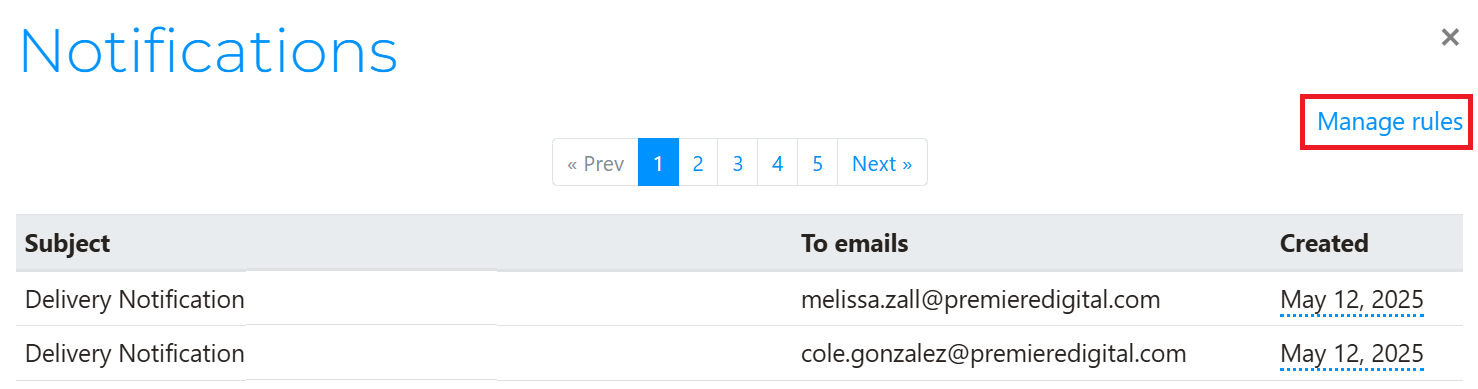Click the Created column header
This screenshot has width=1478, height=389.
1324,243
